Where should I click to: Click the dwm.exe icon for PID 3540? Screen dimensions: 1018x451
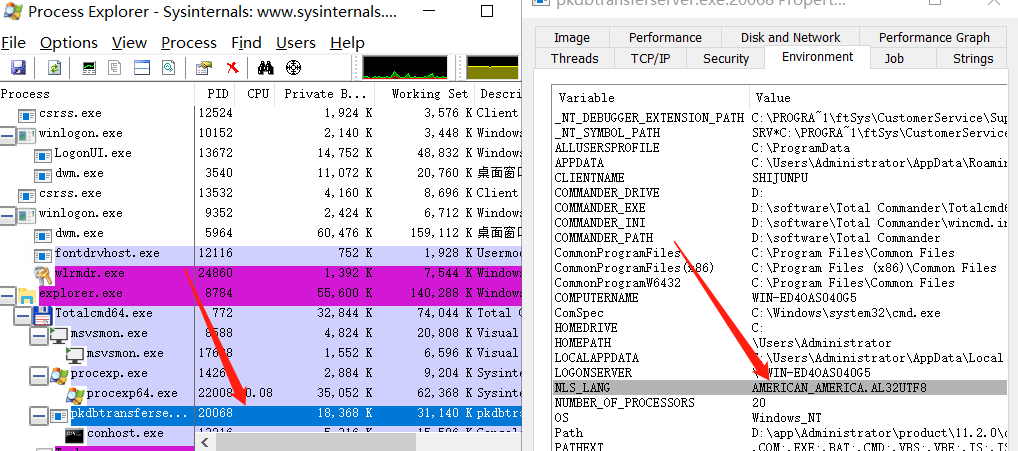click(x=43, y=174)
